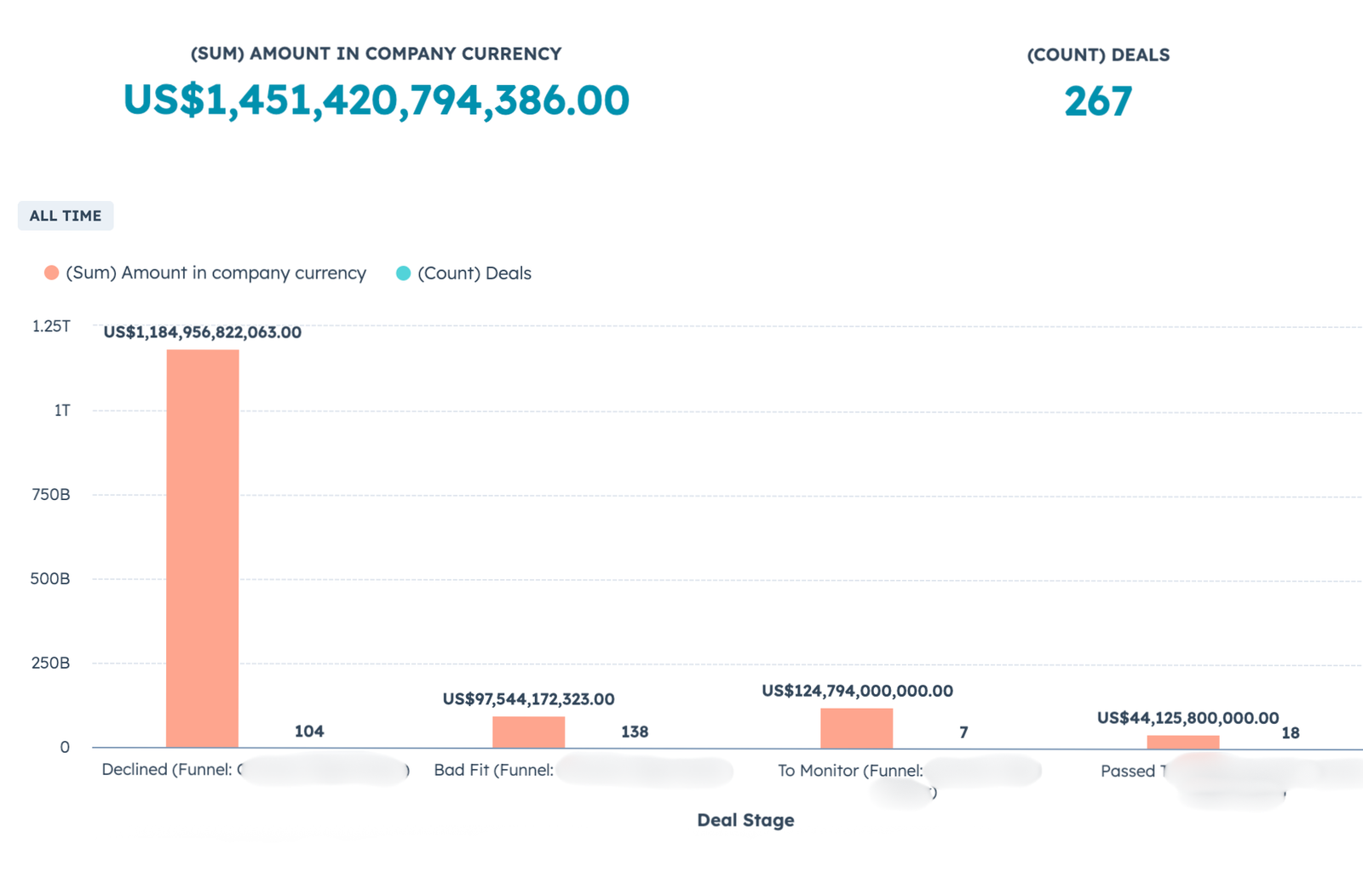Select the tall Declined stage bar
1363x896 pixels.
tap(201, 545)
